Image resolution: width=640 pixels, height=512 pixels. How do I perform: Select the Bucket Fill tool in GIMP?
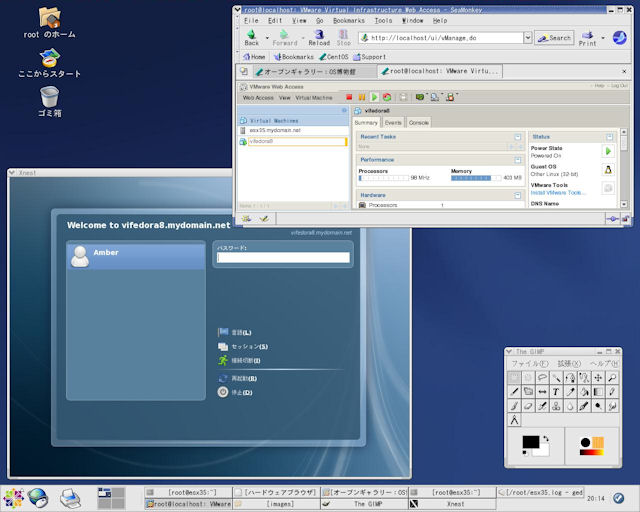[584, 392]
